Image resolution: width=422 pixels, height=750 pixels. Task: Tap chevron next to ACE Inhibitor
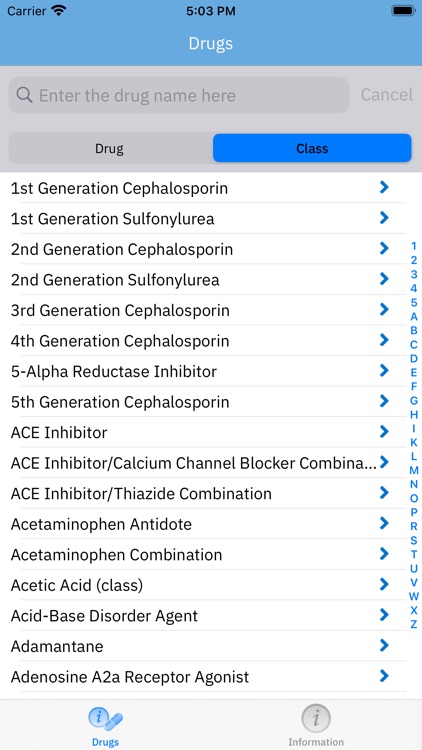tap(384, 432)
